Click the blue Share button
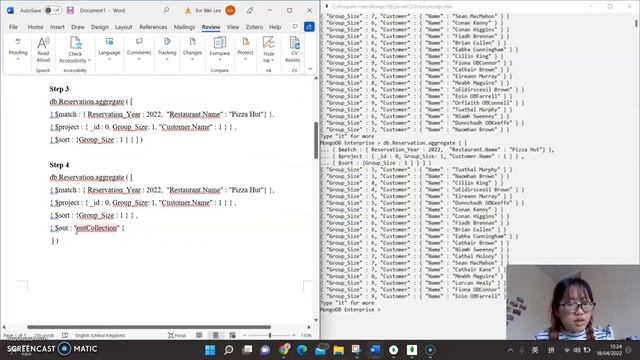 [x=309, y=27]
